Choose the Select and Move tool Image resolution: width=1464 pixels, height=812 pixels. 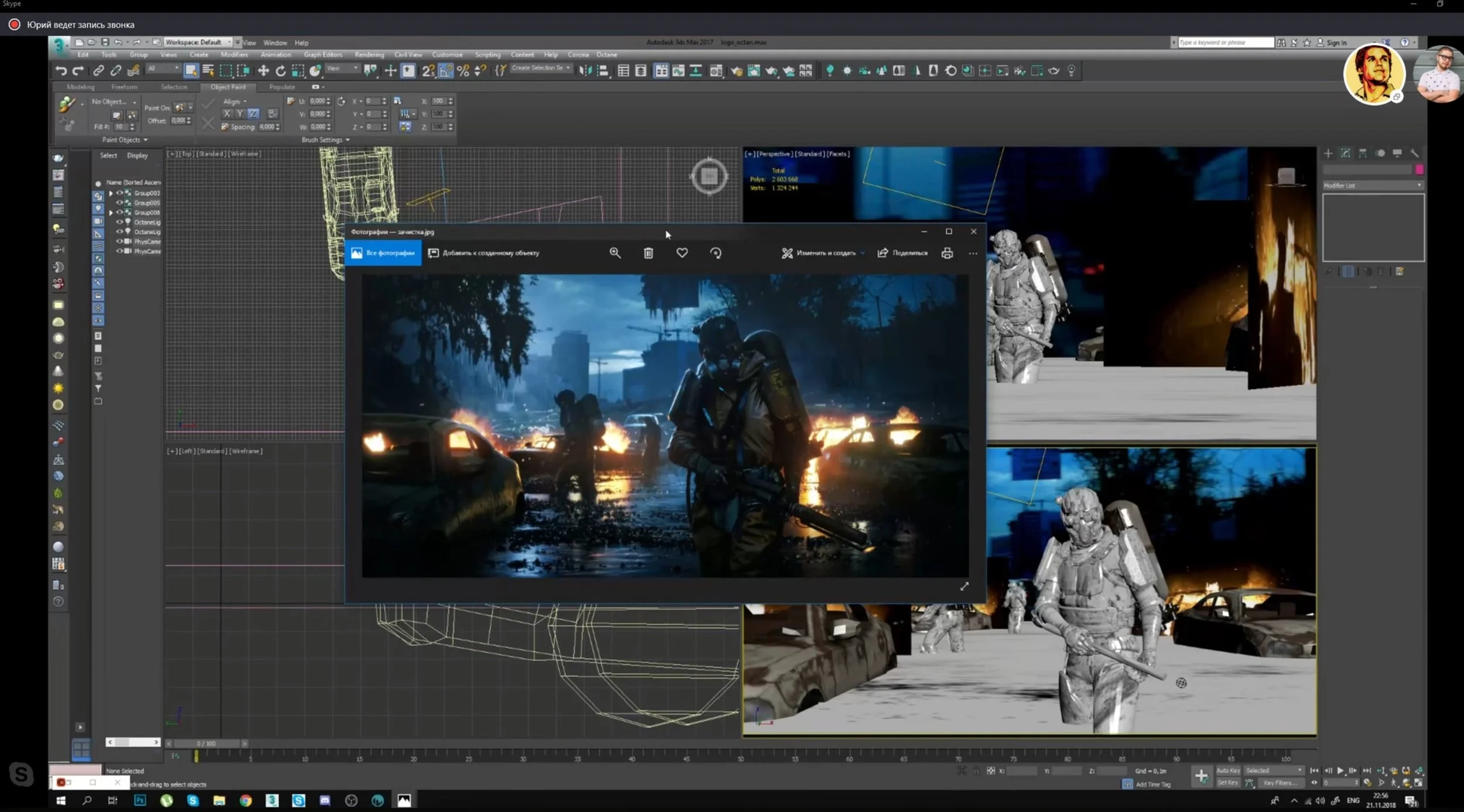264,71
